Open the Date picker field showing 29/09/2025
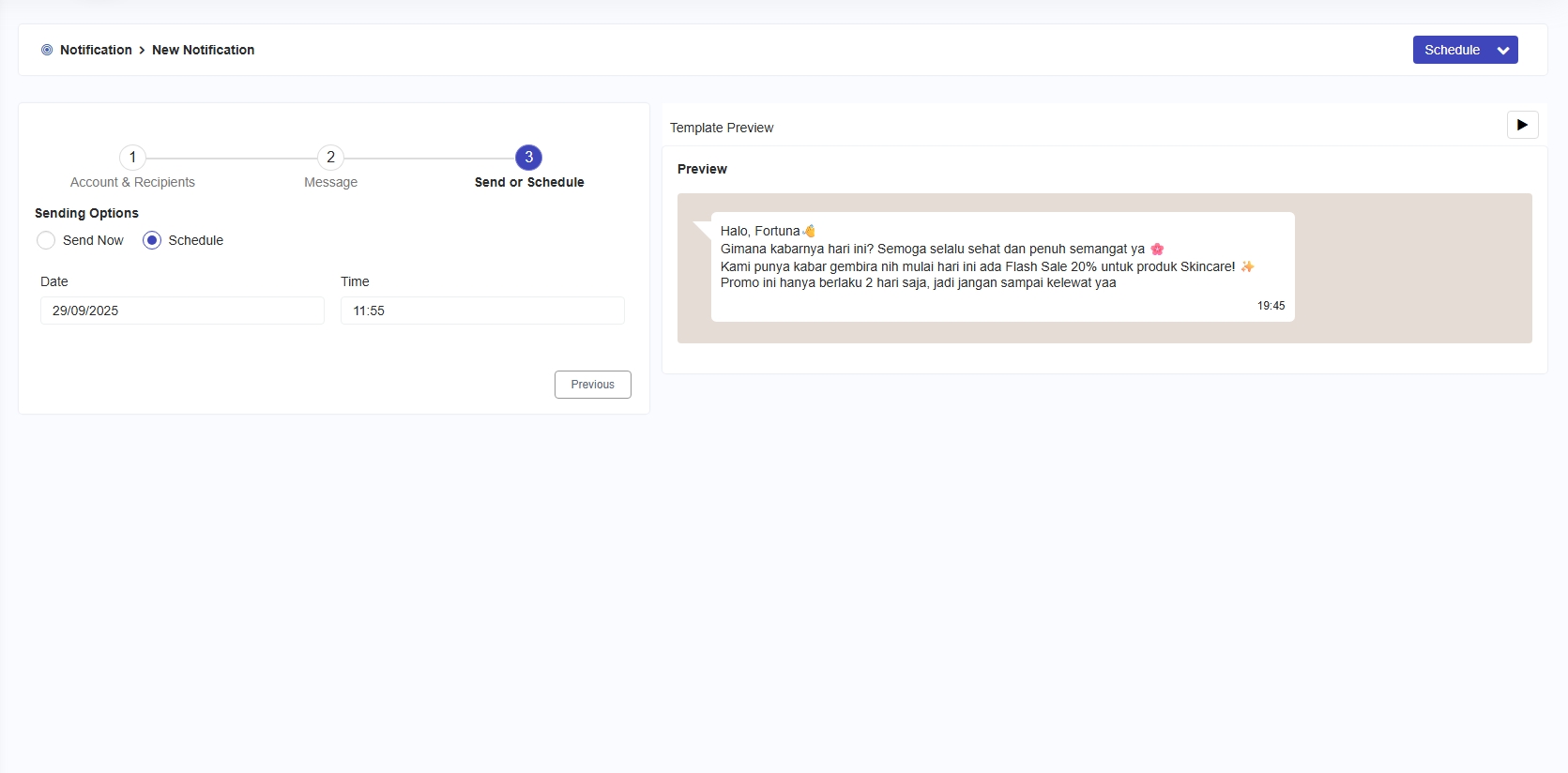This screenshot has width=1568, height=773. (x=182, y=311)
